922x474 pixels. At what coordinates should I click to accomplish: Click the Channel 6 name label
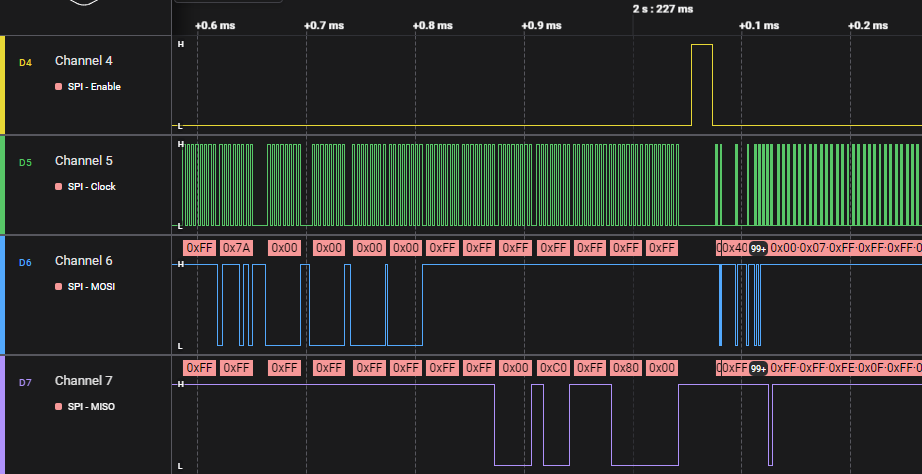click(83, 261)
